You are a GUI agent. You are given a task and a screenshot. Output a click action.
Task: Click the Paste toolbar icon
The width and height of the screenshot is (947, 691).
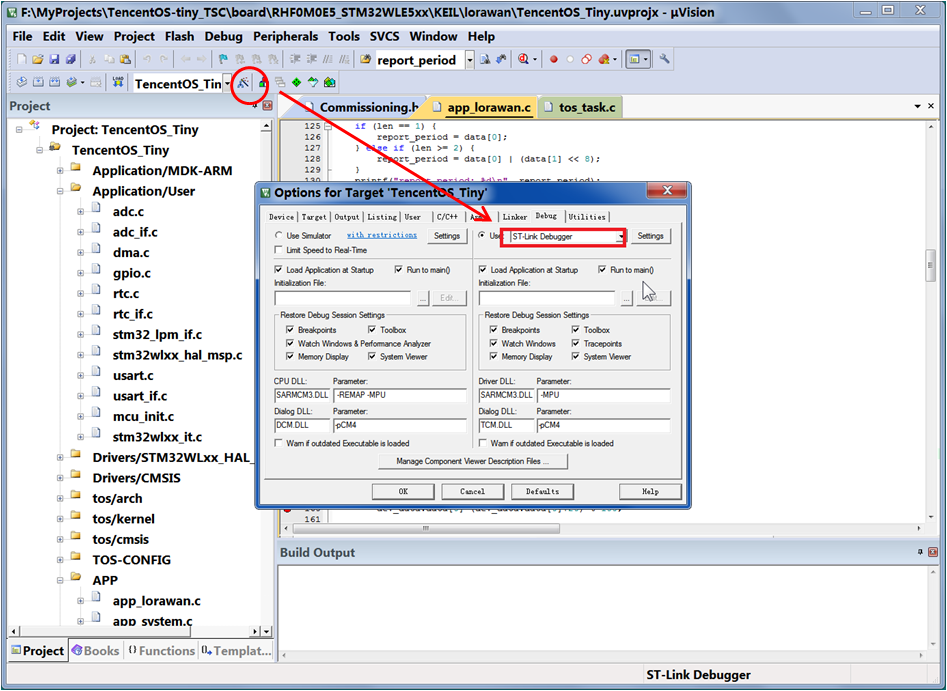pos(126,59)
